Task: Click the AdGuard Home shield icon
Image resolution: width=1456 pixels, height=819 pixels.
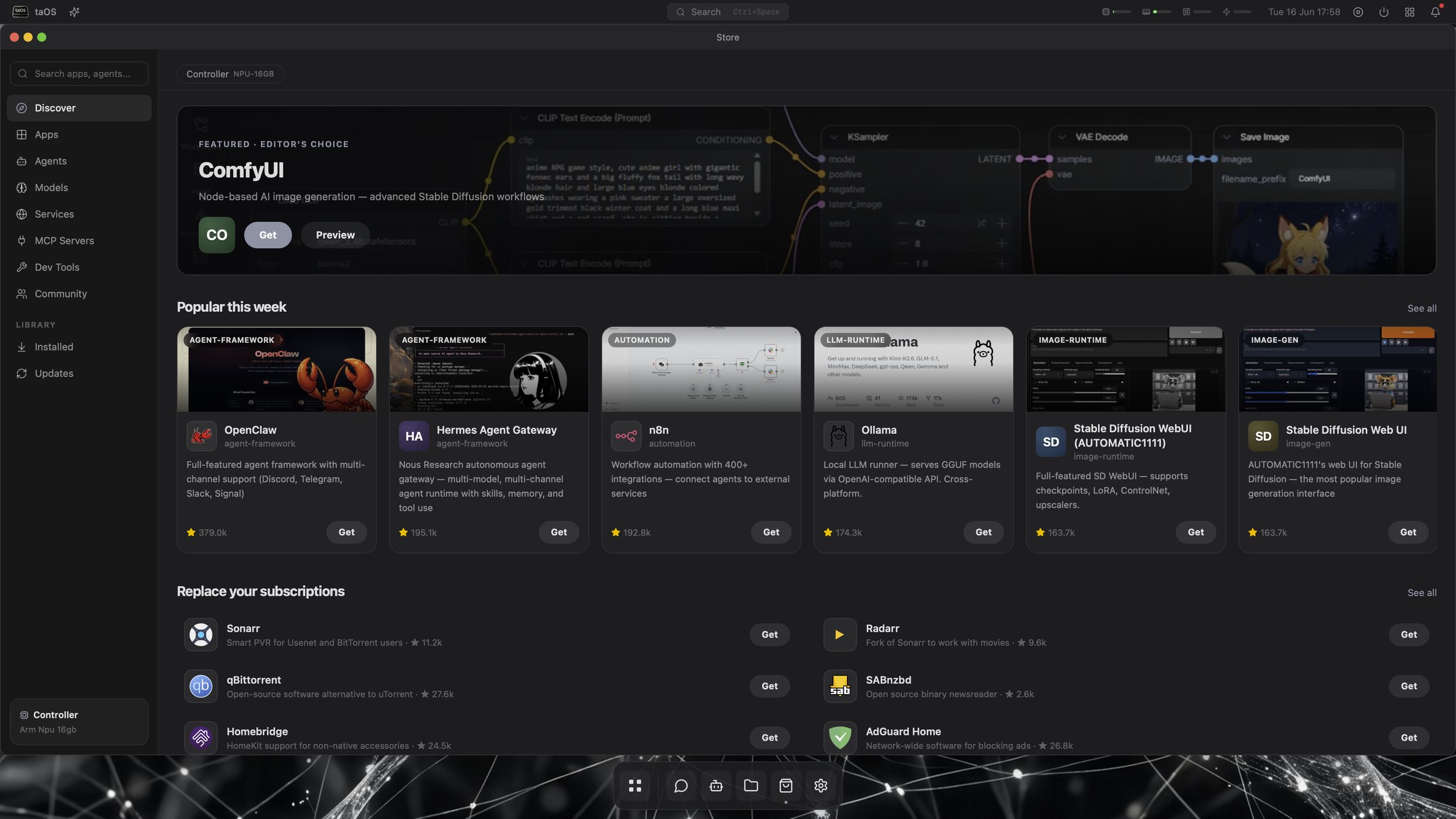Action: [840, 738]
